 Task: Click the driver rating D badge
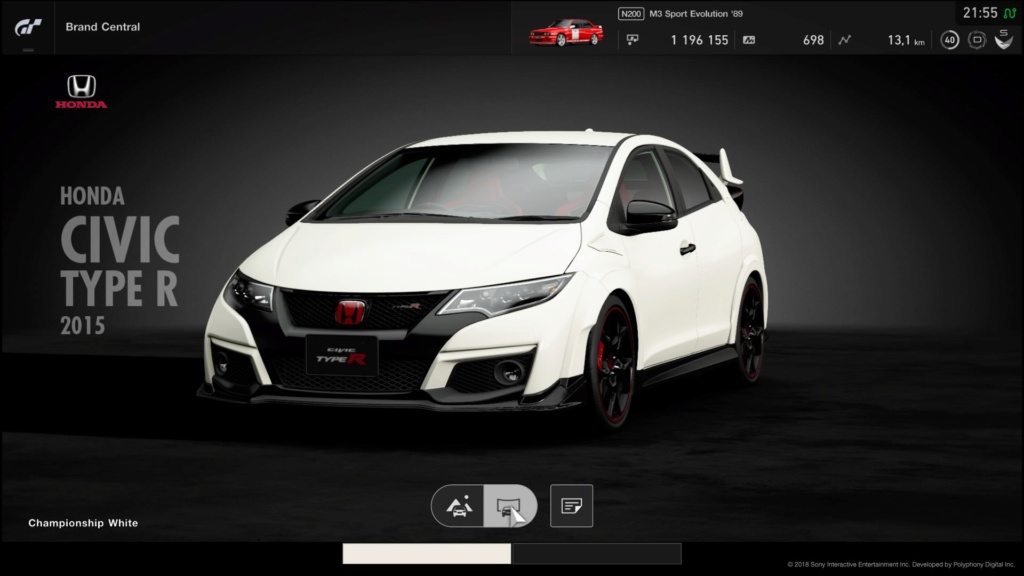click(x=977, y=40)
